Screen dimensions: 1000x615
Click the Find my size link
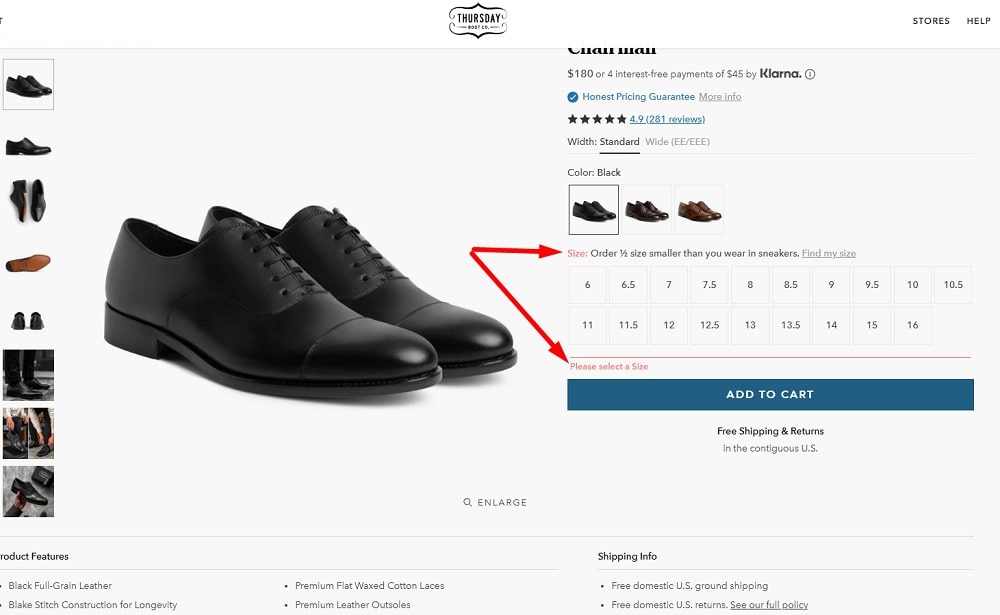(x=829, y=253)
